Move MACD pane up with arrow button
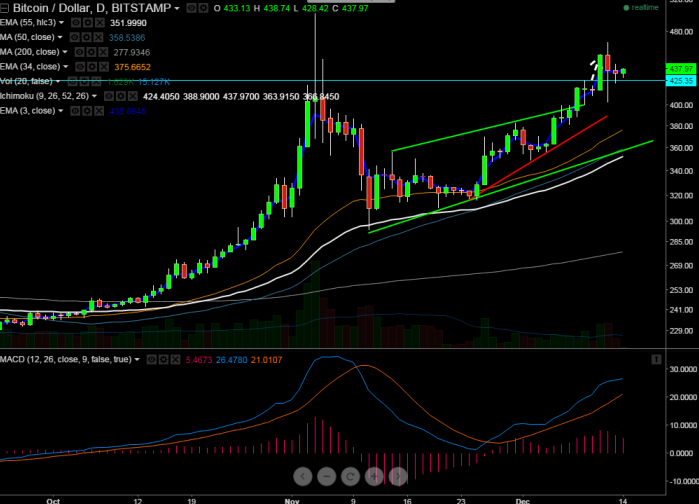 pyautogui.click(x=656, y=360)
